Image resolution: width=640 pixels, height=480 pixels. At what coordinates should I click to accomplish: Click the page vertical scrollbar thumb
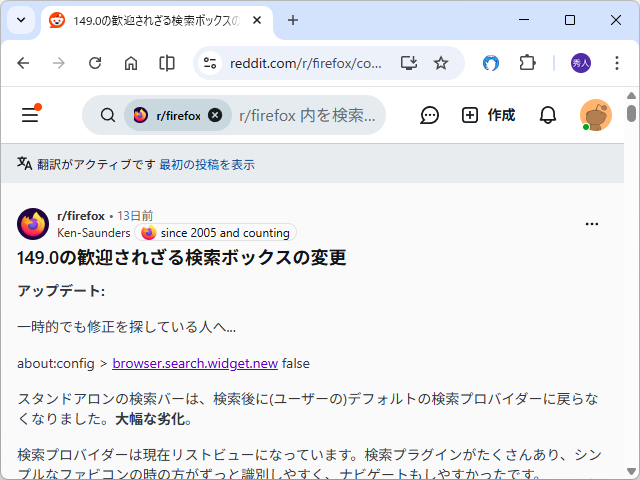pyautogui.click(x=631, y=113)
